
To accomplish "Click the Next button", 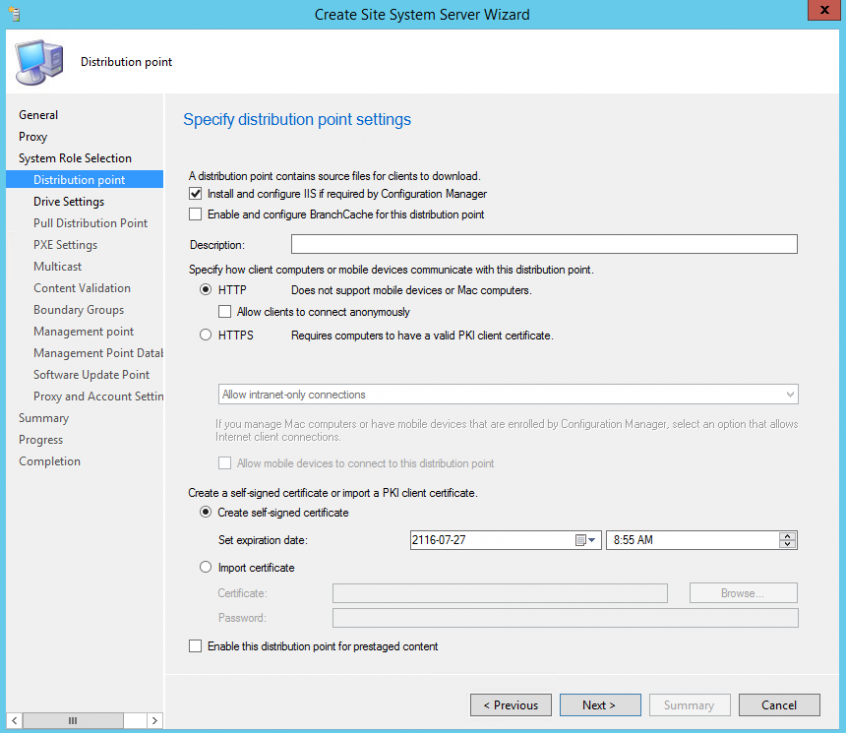I will [x=600, y=704].
